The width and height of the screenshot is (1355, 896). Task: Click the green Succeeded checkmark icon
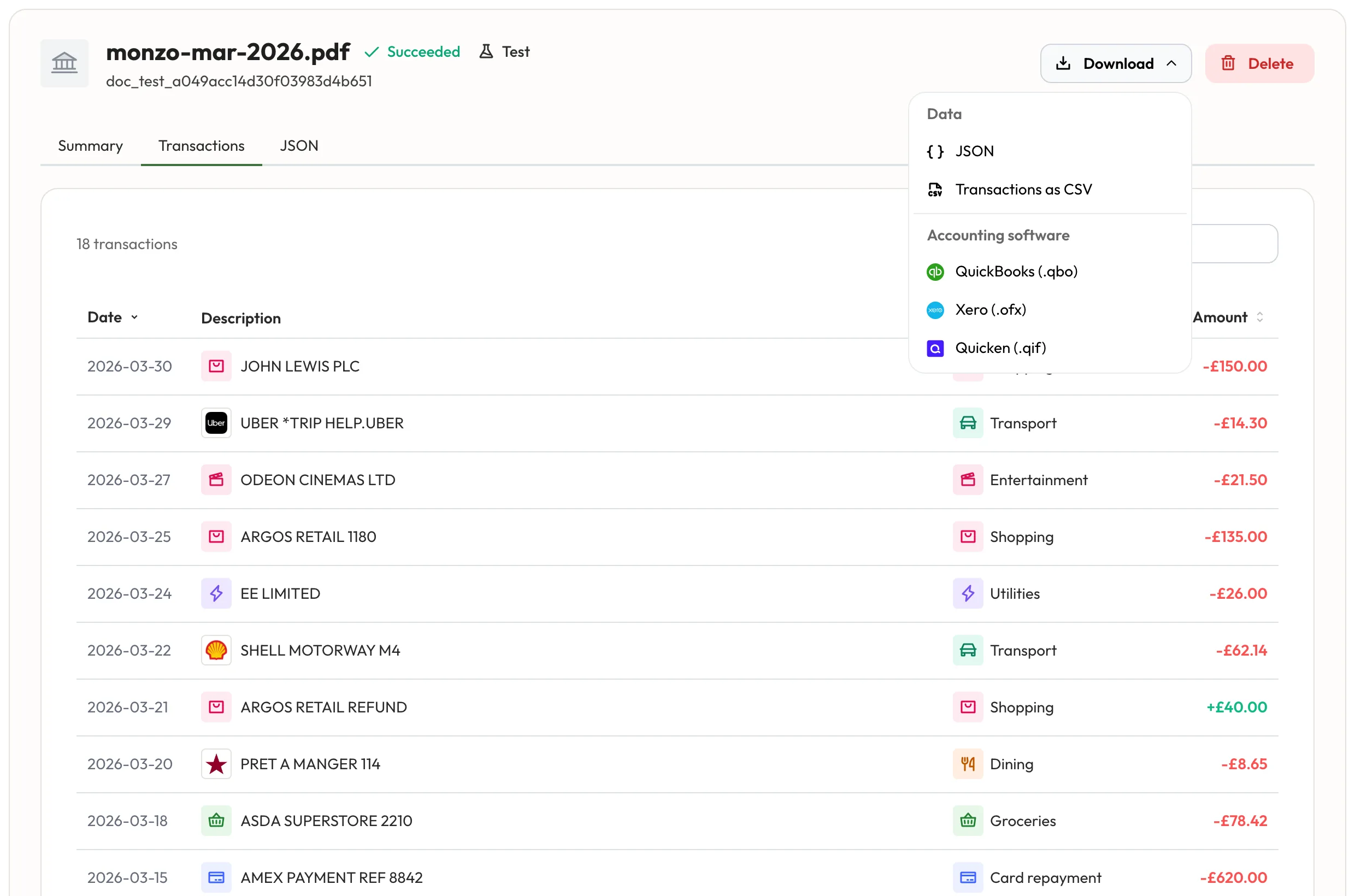pos(372,52)
